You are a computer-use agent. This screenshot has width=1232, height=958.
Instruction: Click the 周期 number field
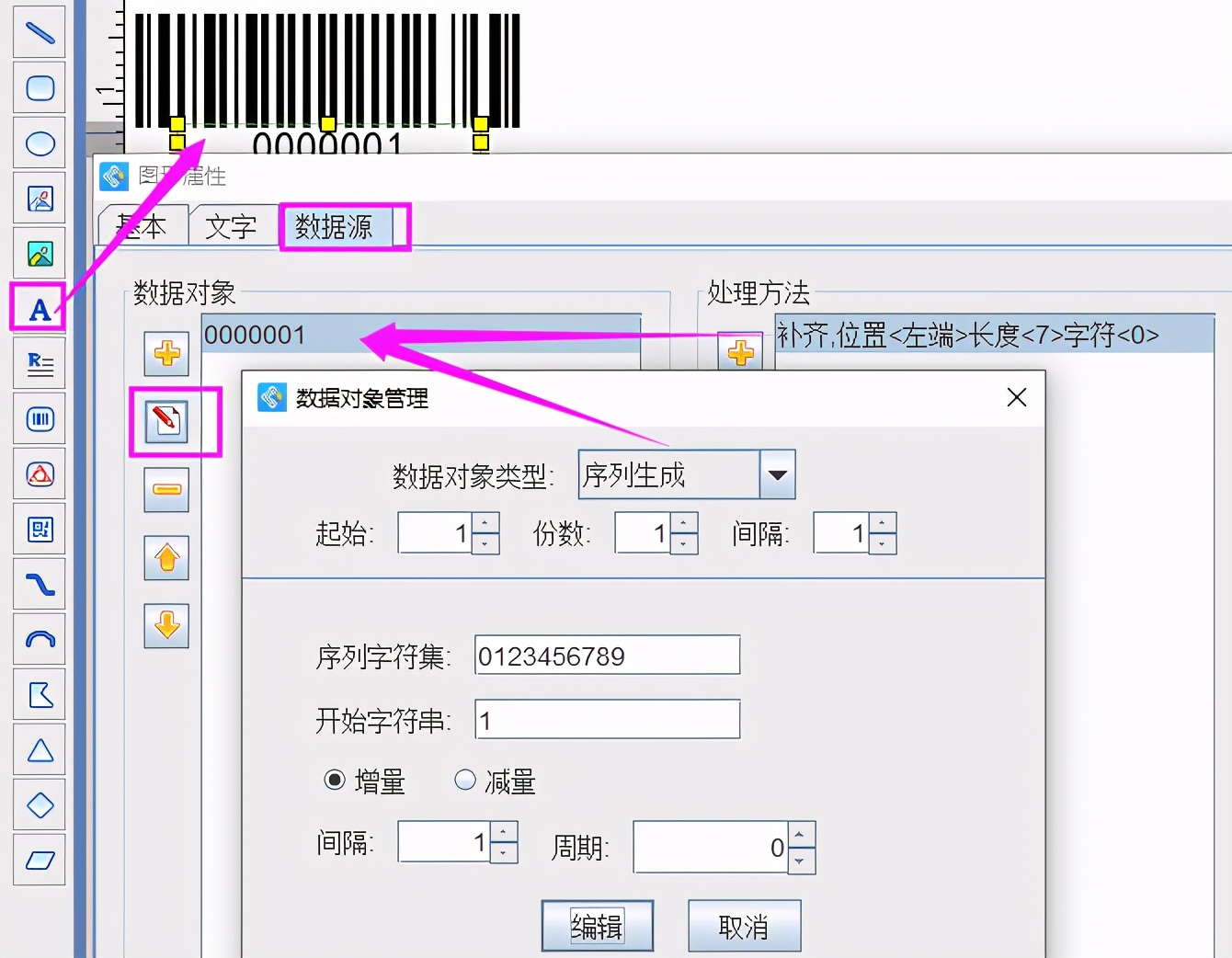711,848
